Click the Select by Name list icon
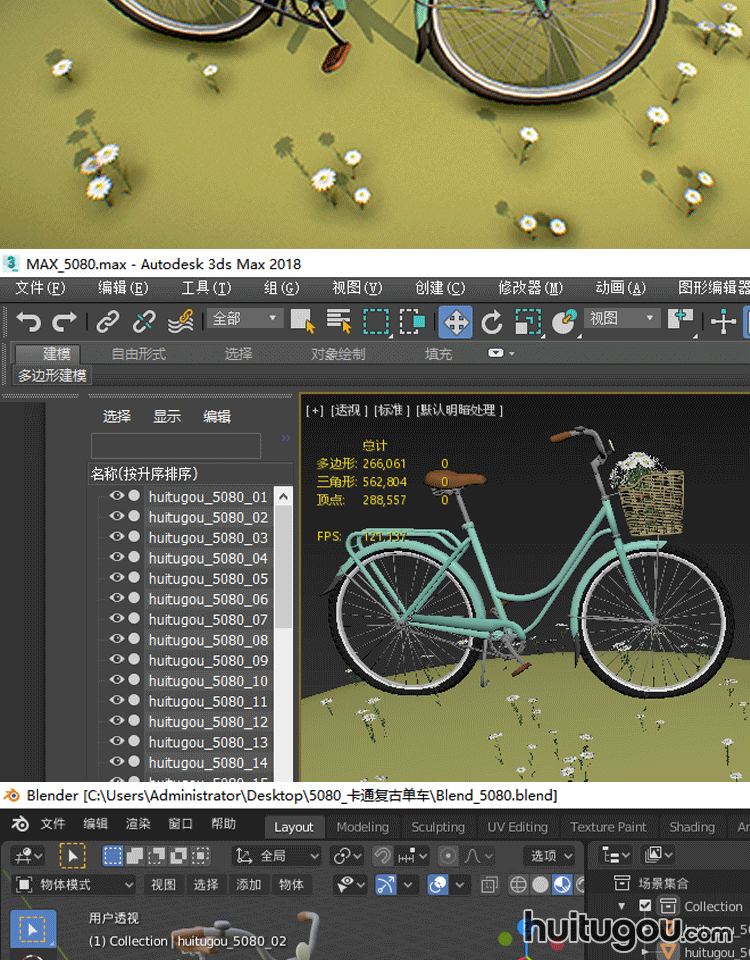The height and width of the screenshot is (960, 750). [339, 321]
